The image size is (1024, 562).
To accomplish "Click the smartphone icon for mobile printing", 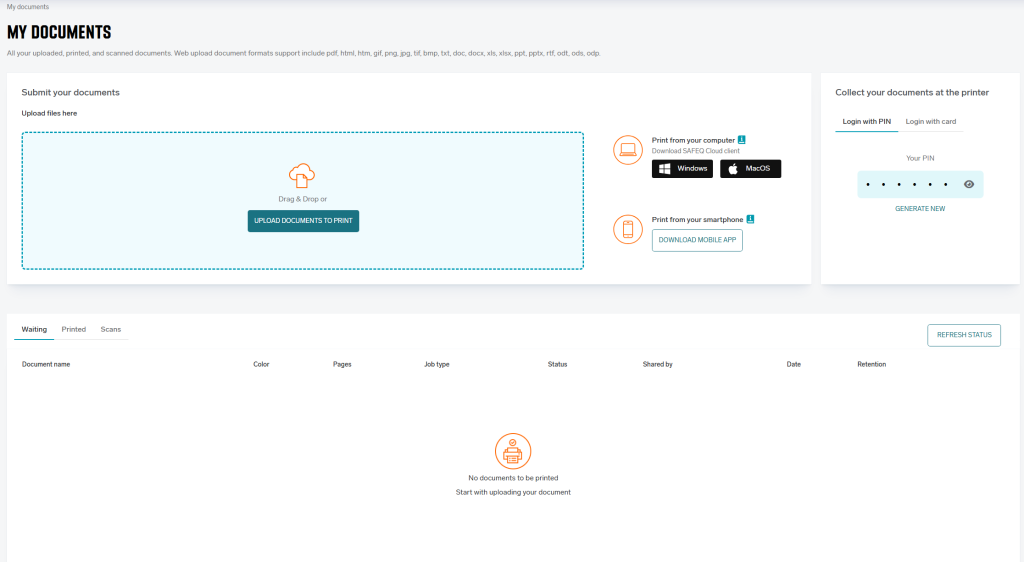I will 627,229.
